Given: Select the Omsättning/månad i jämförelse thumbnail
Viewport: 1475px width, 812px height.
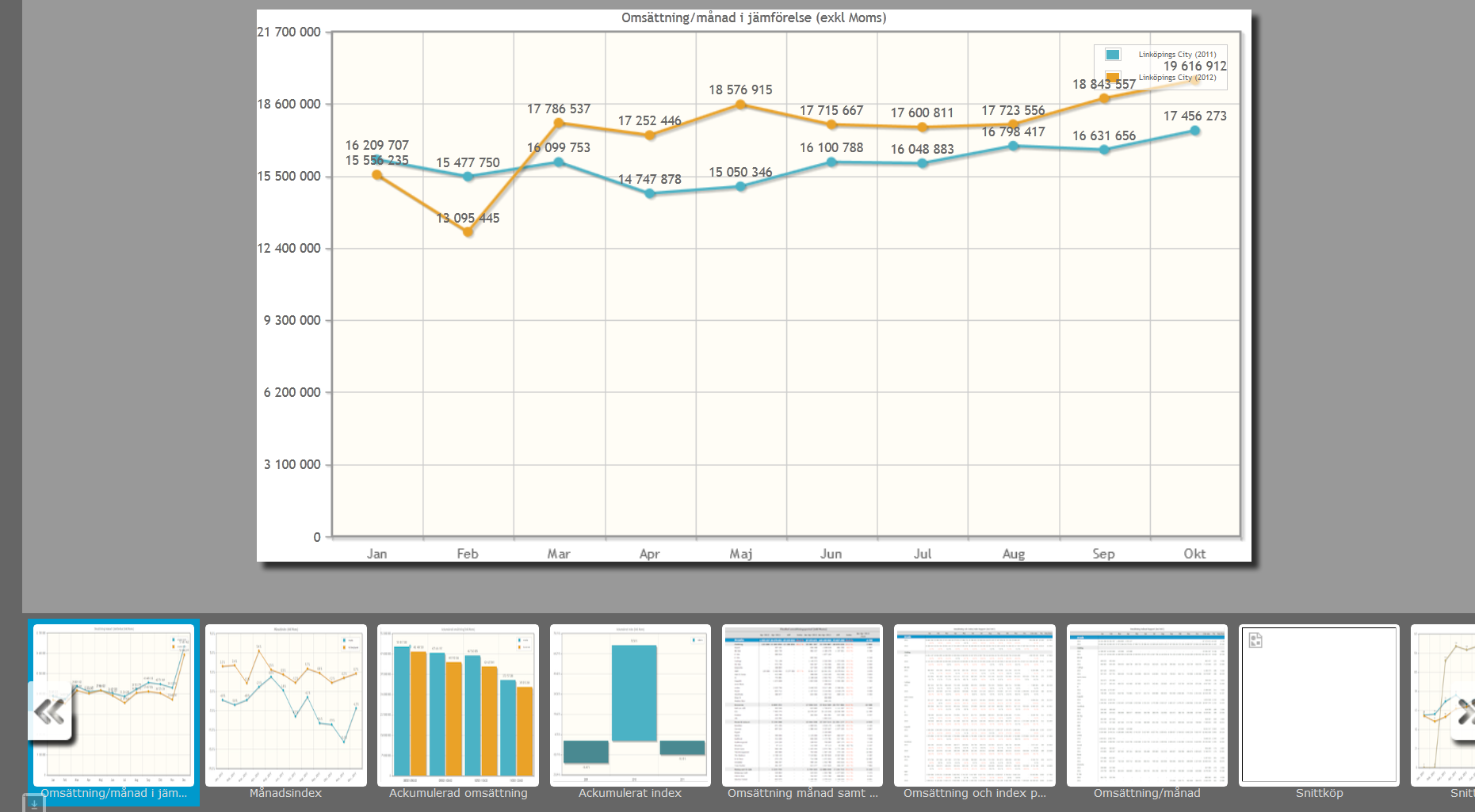Looking at the screenshot, I should [x=113, y=705].
